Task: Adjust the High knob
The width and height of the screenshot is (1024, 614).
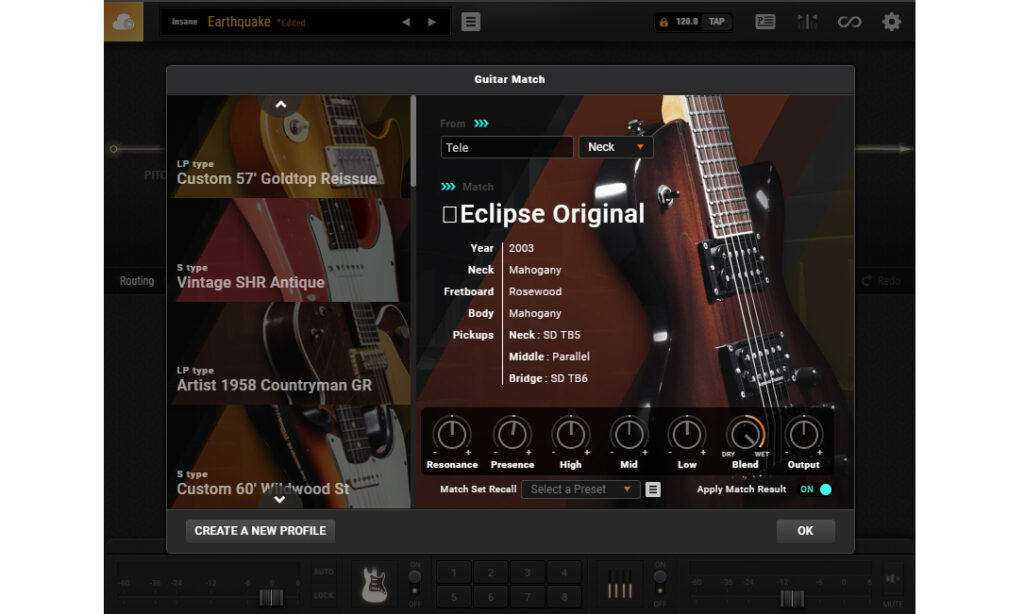Action: coord(570,434)
